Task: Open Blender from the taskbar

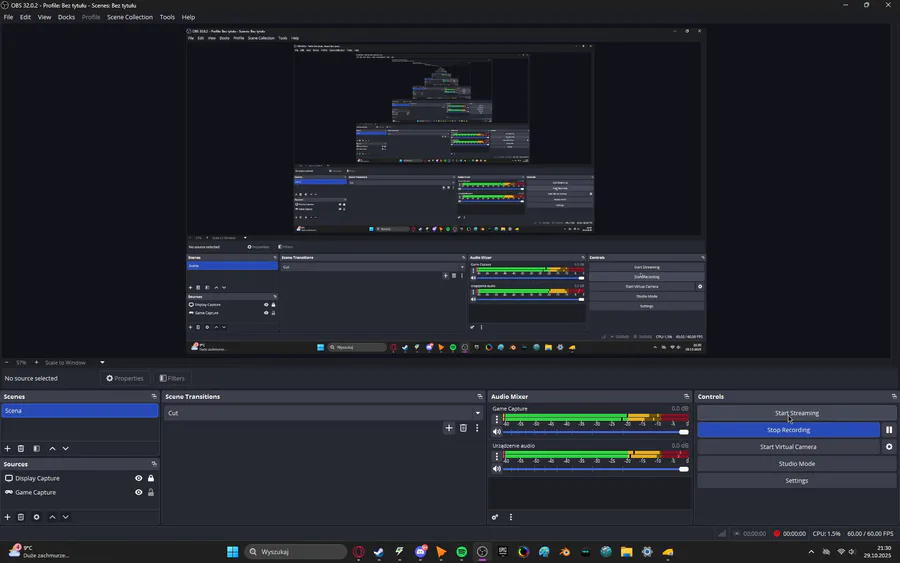Action: tap(565, 552)
